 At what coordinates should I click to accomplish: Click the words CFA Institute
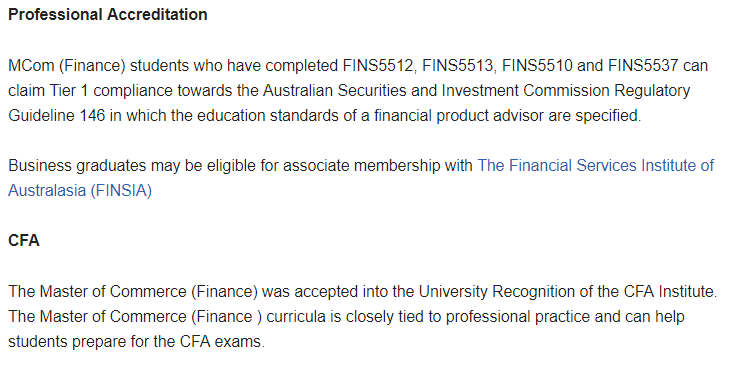coord(670,292)
